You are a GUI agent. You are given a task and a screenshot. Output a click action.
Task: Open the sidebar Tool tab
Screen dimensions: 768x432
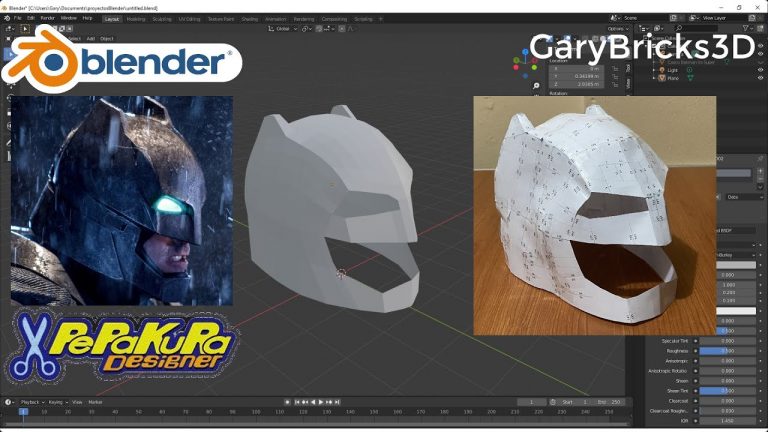click(628, 68)
